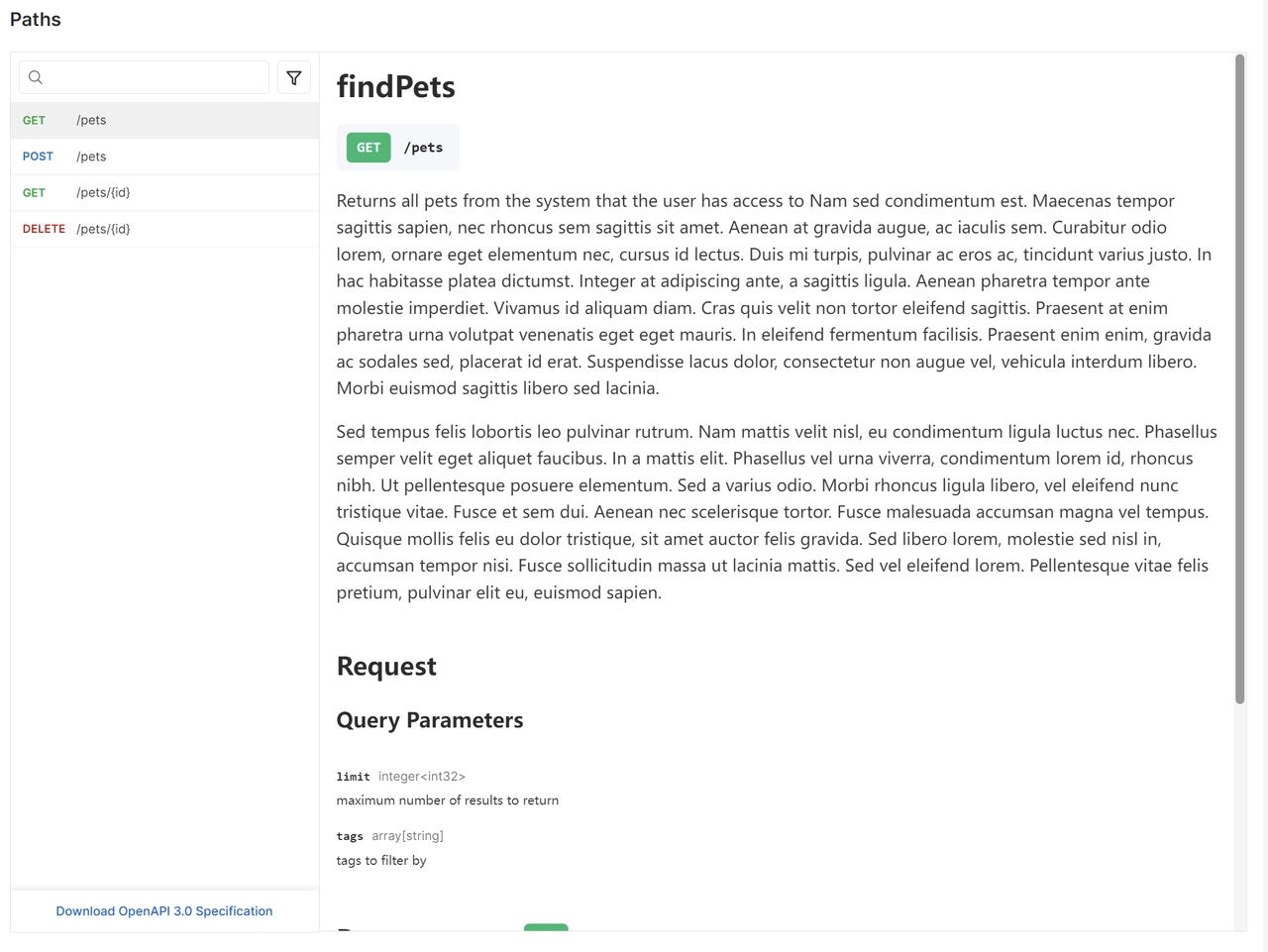Click the Paths title at the top
Image resolution: width=1268 pixels, height=952 pixels.
coord(36,20)
